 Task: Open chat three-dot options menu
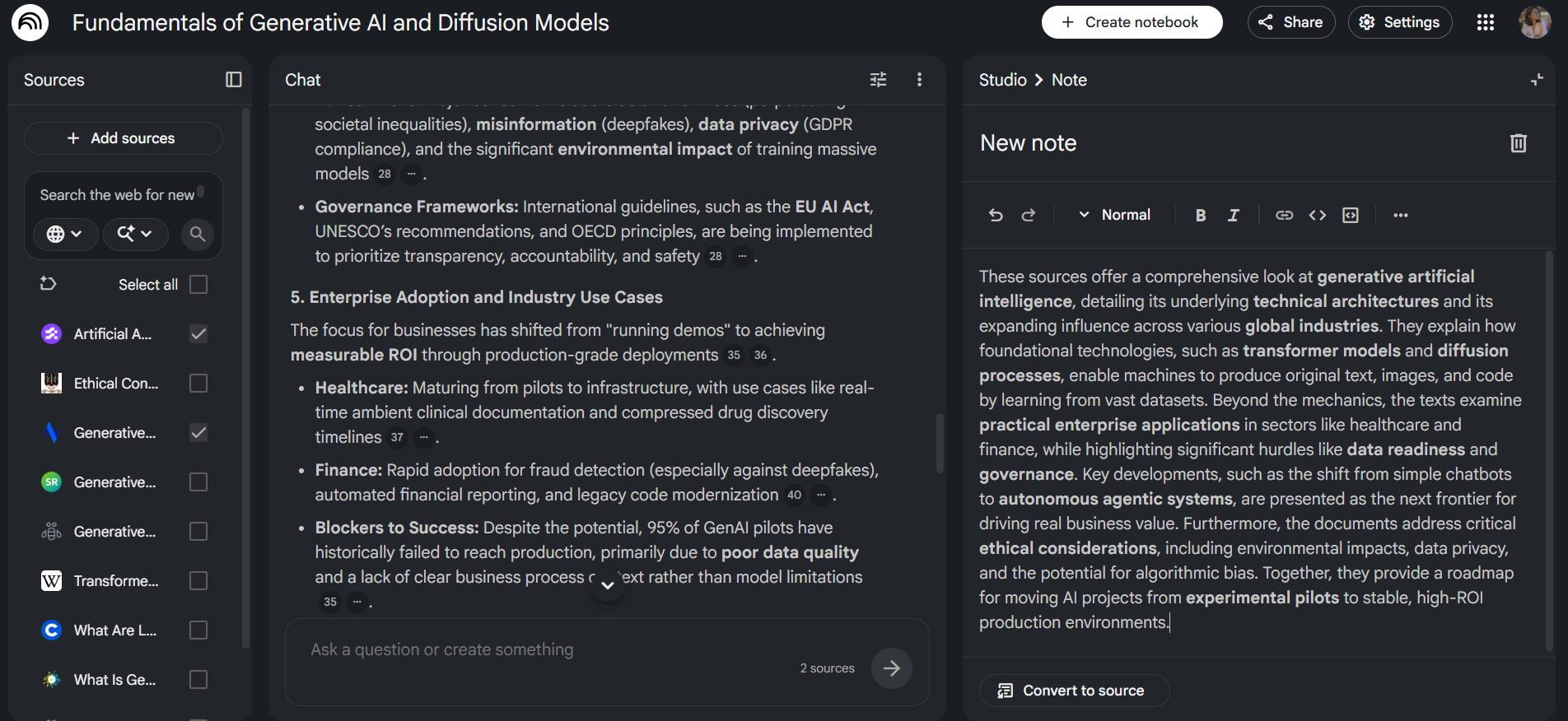(x=920, y=80)
